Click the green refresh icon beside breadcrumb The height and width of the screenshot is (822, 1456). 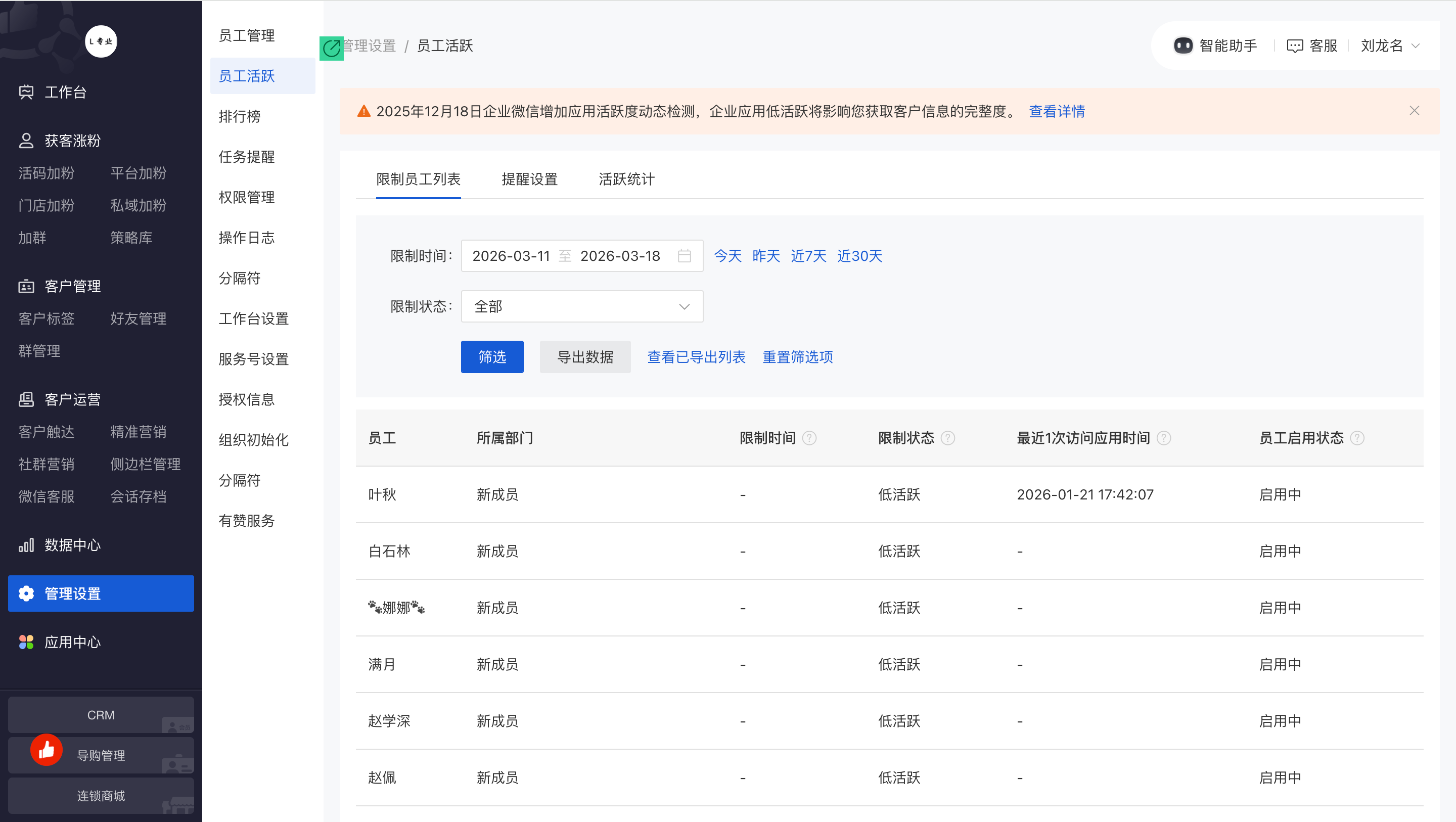331,48
